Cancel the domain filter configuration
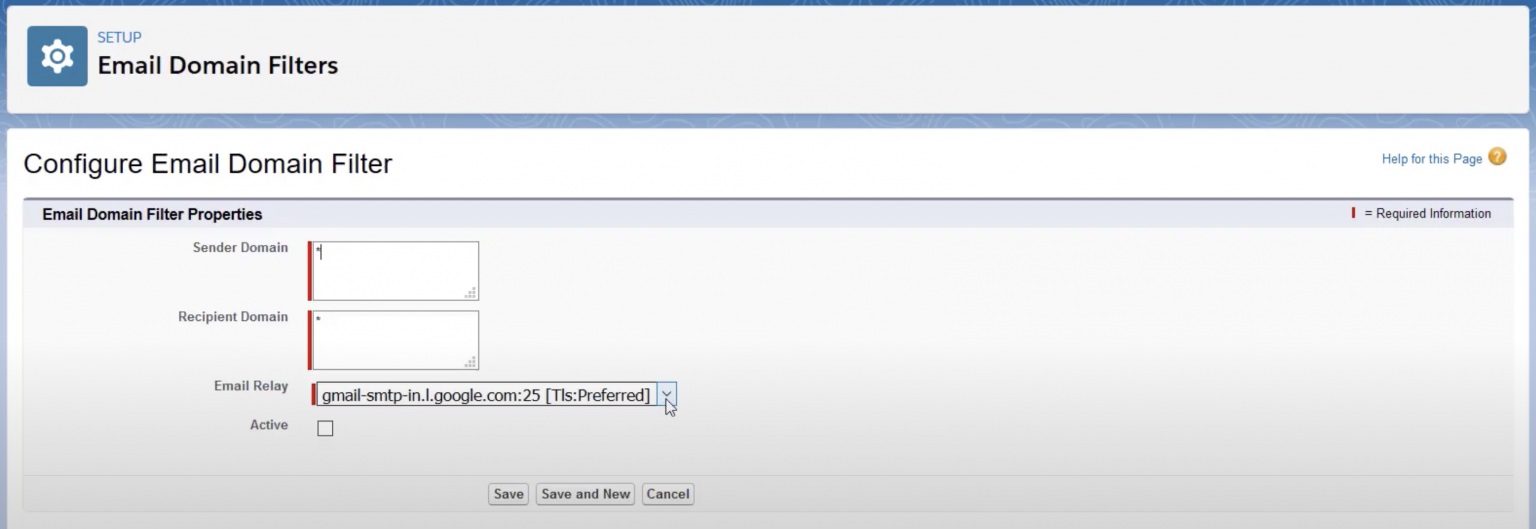 (x=668, y=494)
